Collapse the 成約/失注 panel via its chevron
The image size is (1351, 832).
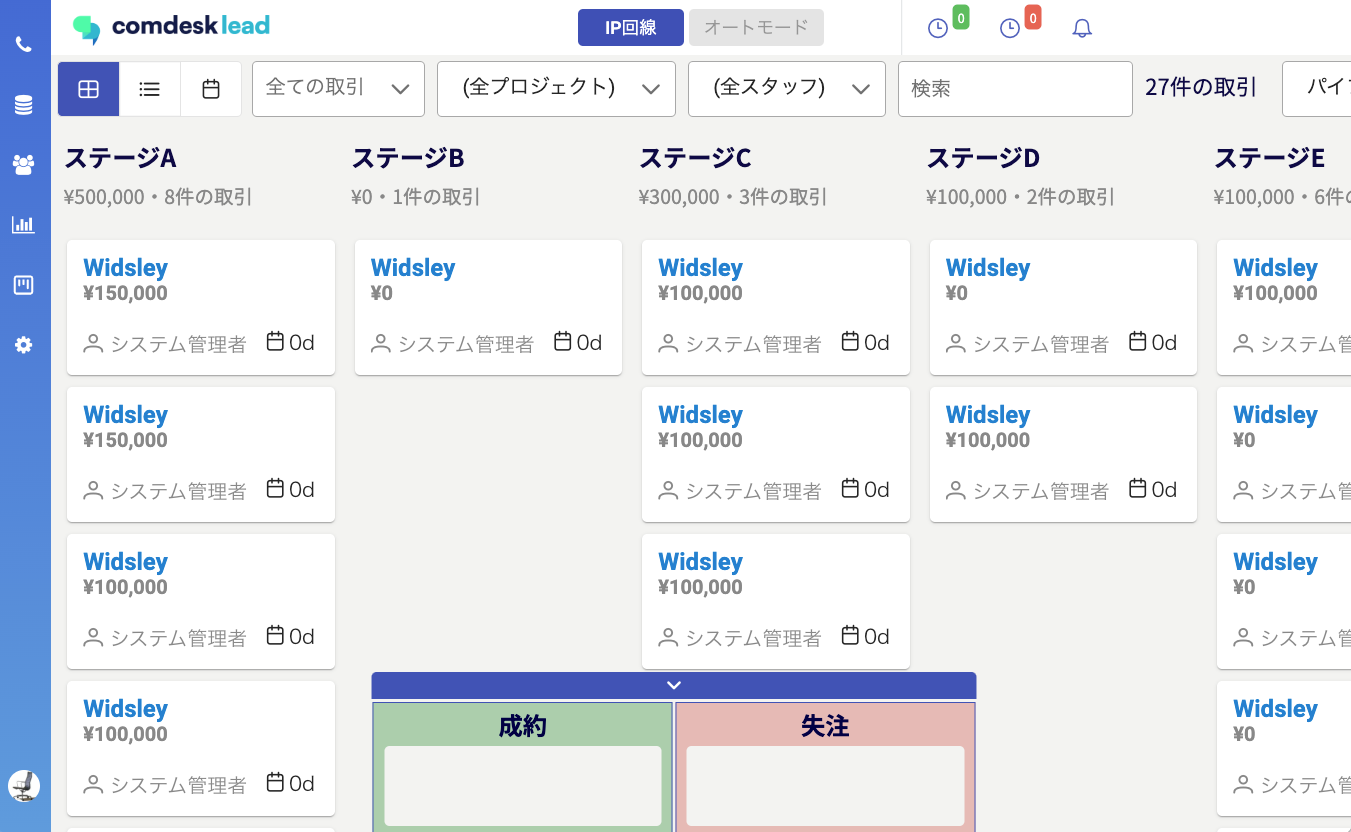[x=673, y=685]
